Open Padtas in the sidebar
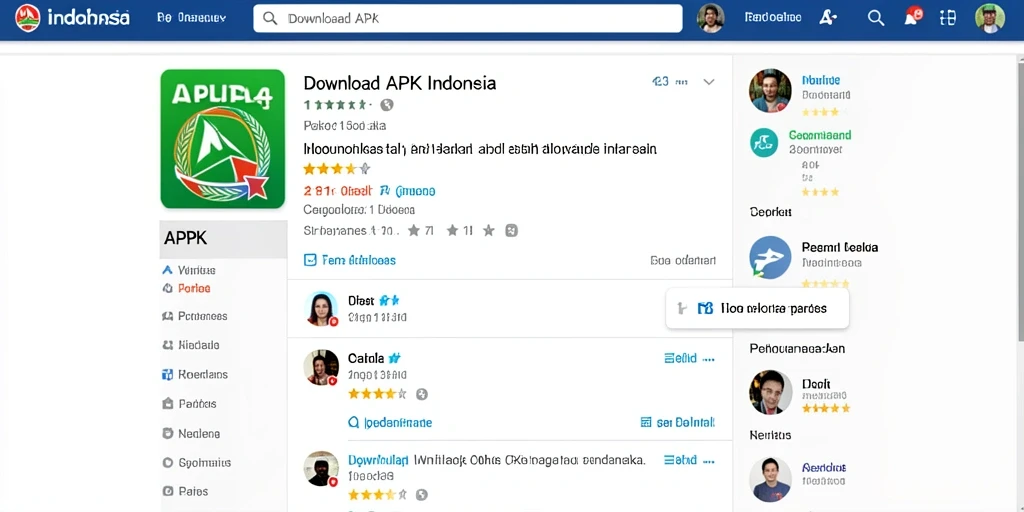 point(189,404)
